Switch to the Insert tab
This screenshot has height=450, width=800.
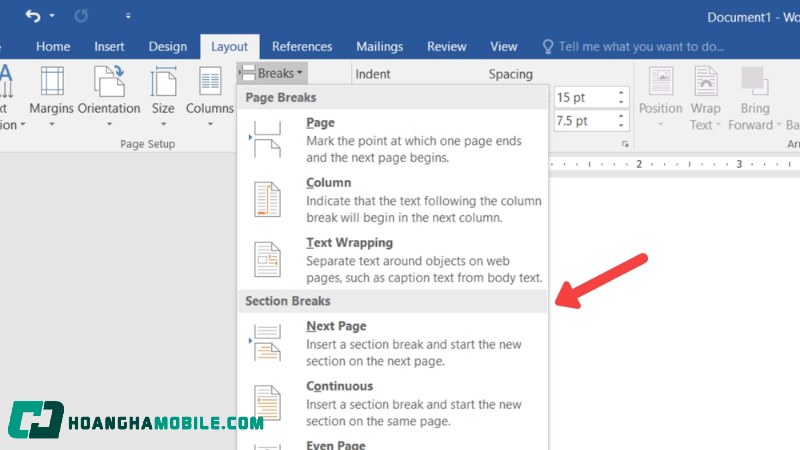(x=109, y=46)
